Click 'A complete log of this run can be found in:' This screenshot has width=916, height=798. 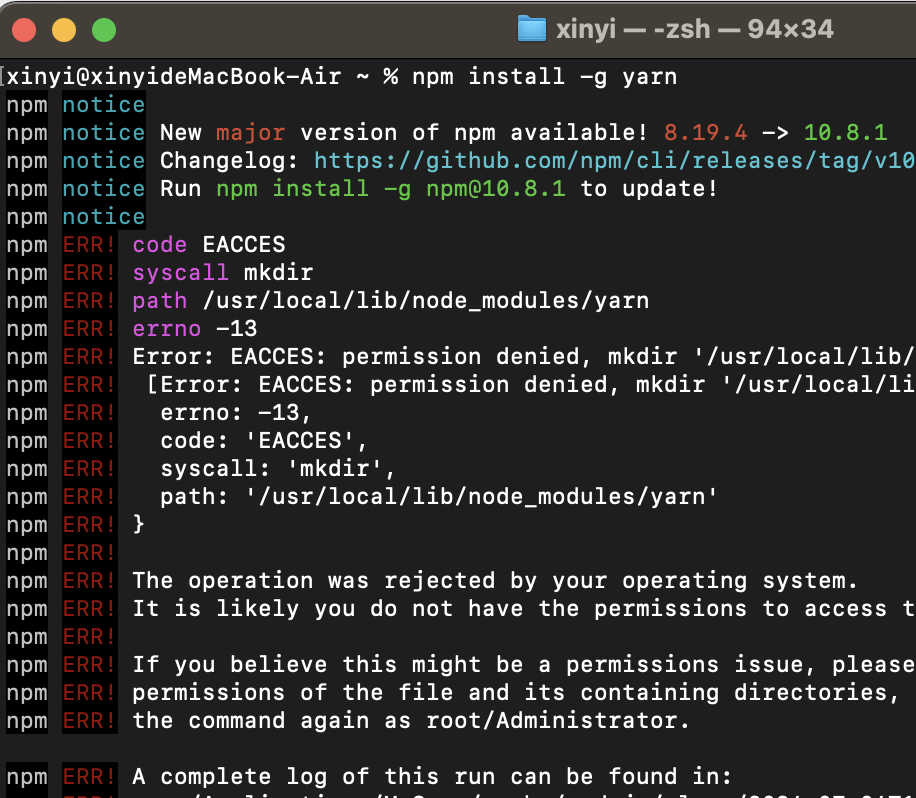pyautogui.click(x=432, y=778)
